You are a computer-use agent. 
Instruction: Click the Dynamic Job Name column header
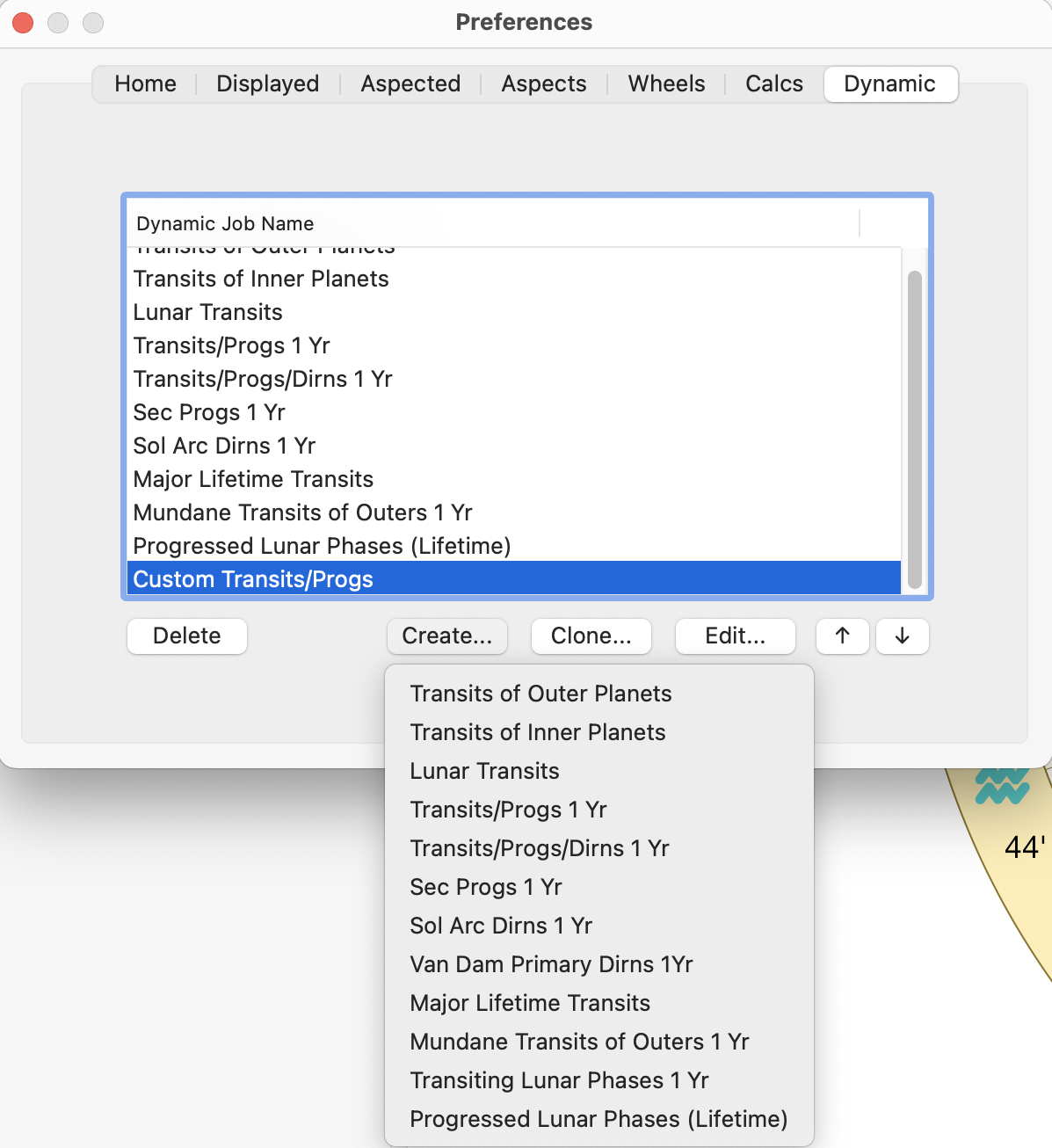click(223, 223)
